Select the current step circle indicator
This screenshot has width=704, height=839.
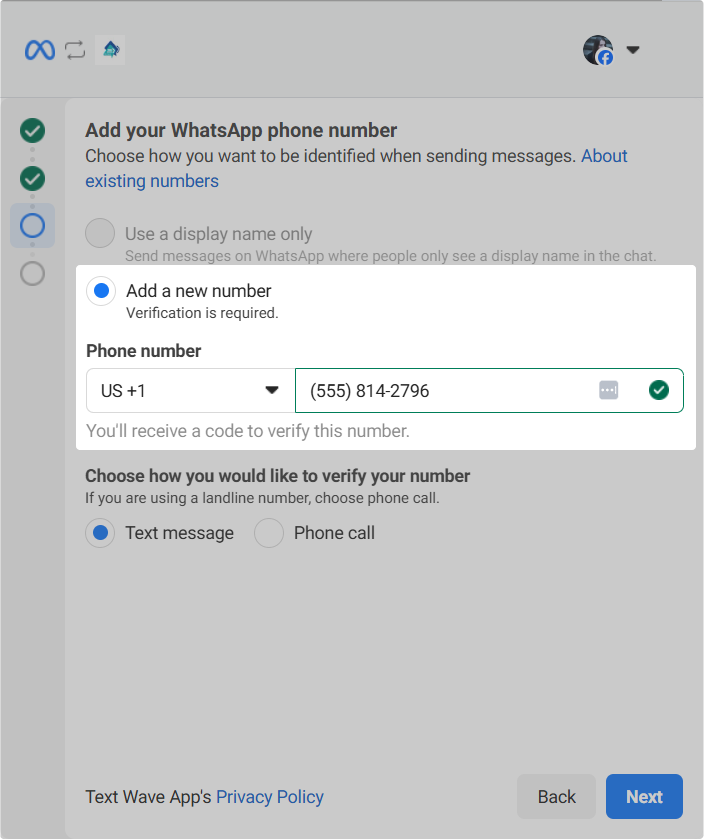coord(33,225)
